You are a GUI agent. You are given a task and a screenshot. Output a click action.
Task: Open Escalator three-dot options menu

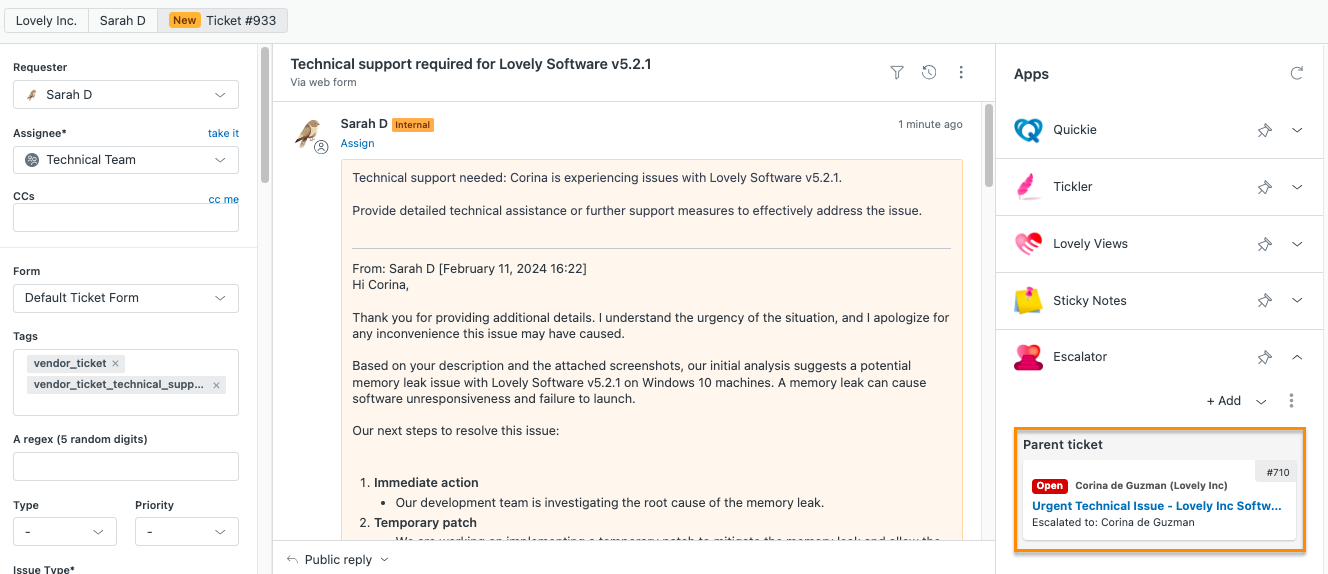click(1292, 401)
